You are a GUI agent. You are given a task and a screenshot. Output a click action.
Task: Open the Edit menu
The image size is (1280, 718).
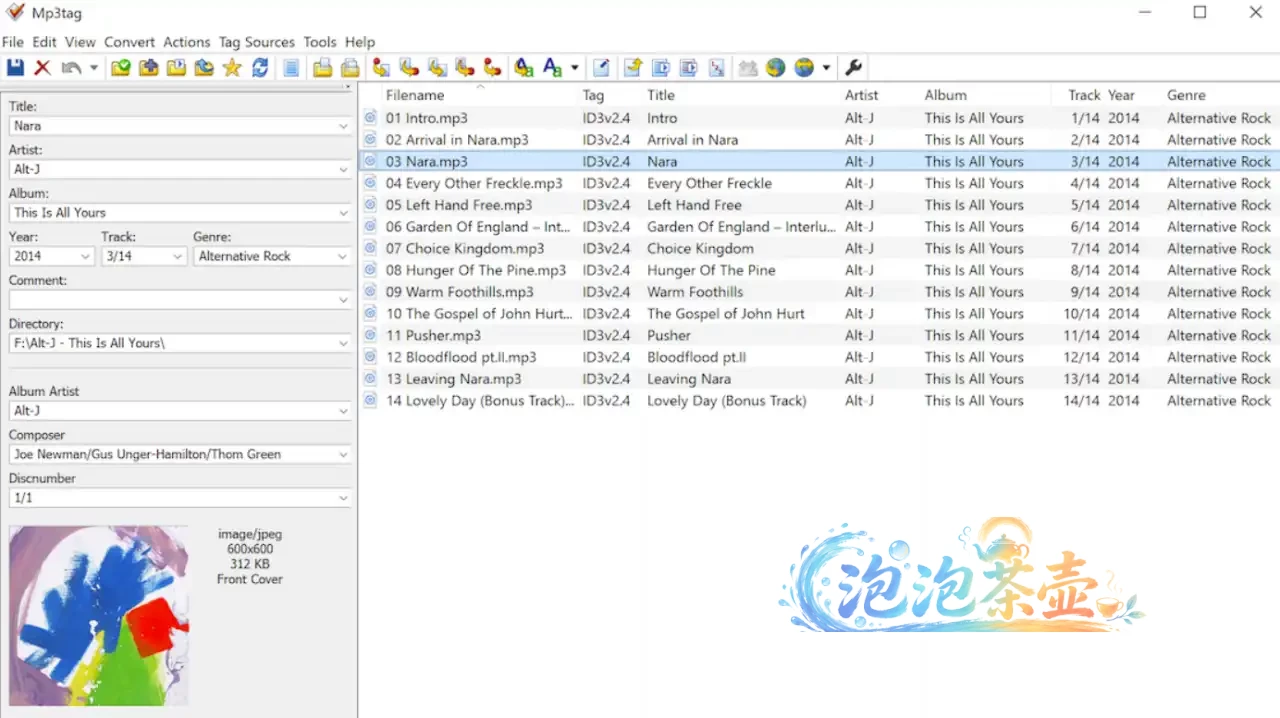44,42
